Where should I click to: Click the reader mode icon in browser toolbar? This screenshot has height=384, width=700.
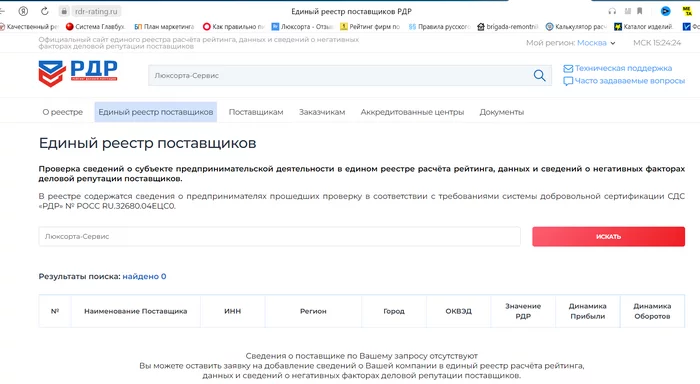tap(628, 11)
